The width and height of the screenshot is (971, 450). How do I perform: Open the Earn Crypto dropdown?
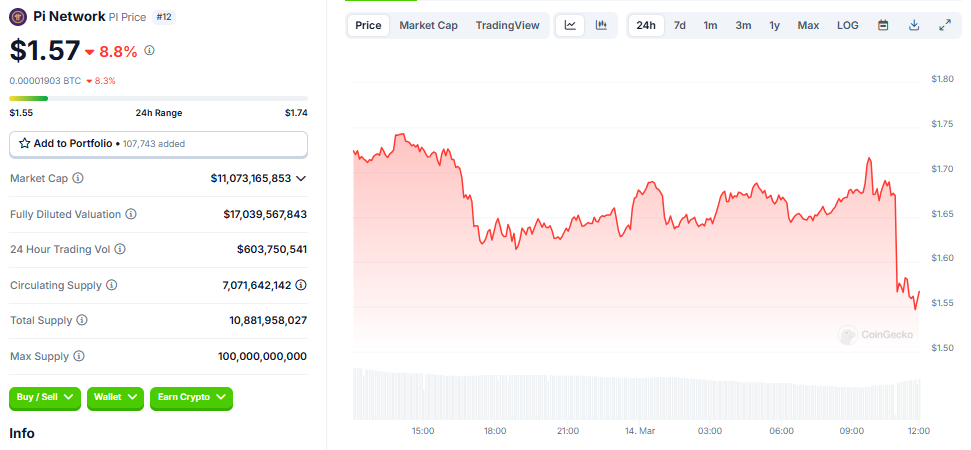coord(191,397)
